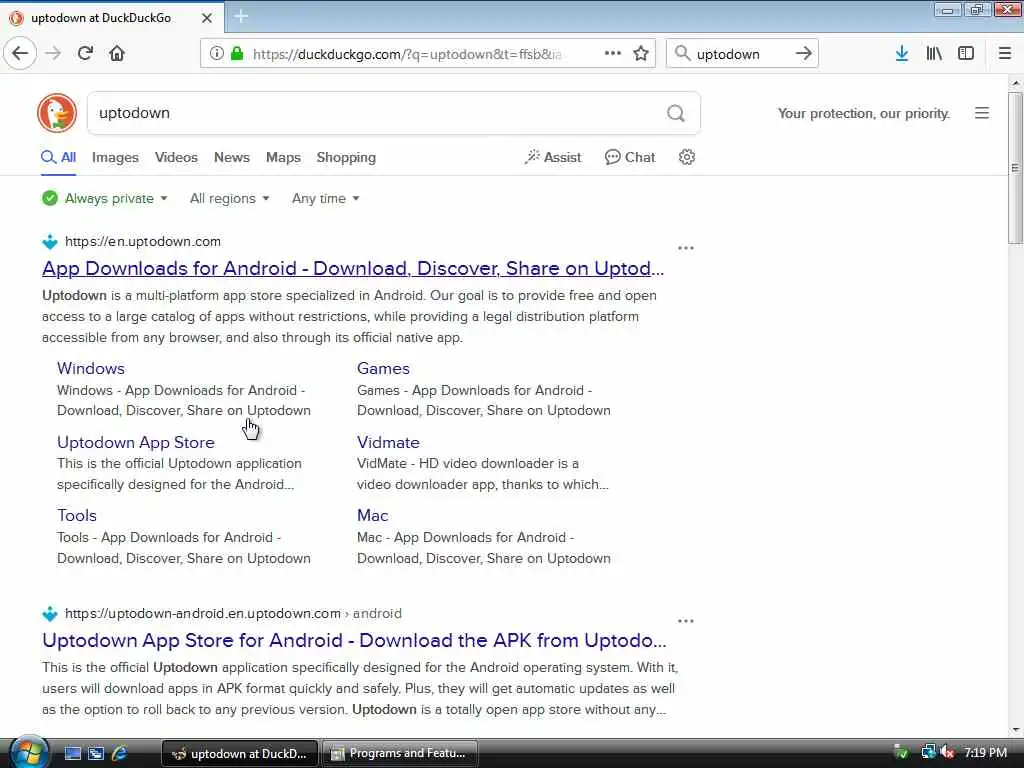Click the Windows Start orb
This screenshot has width=1024, height=768.
click(27, 752)
